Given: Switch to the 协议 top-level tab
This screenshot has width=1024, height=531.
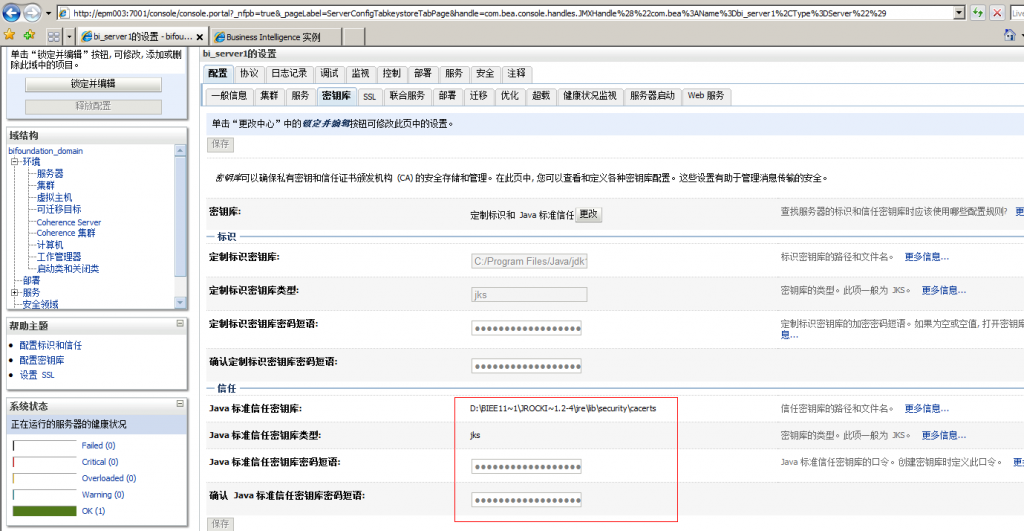Looking at the screenshot, I should click(x=249, y=73).
